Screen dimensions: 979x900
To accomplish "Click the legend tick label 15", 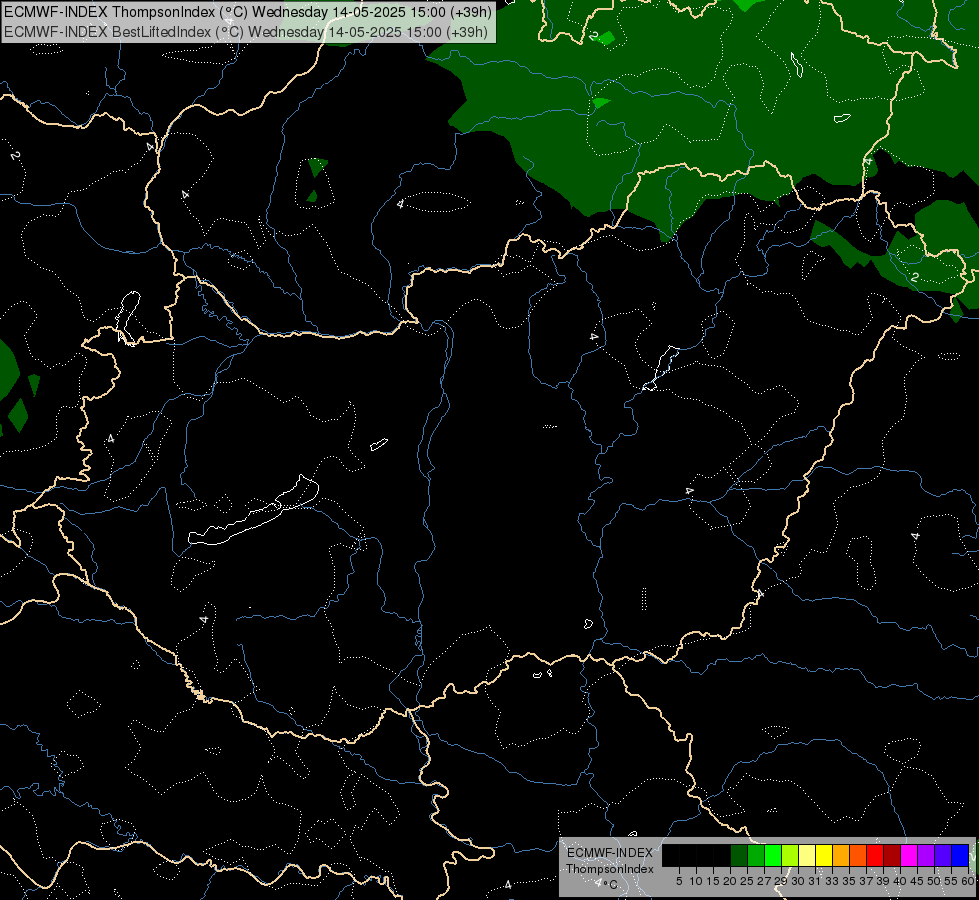I will (713, 881).
